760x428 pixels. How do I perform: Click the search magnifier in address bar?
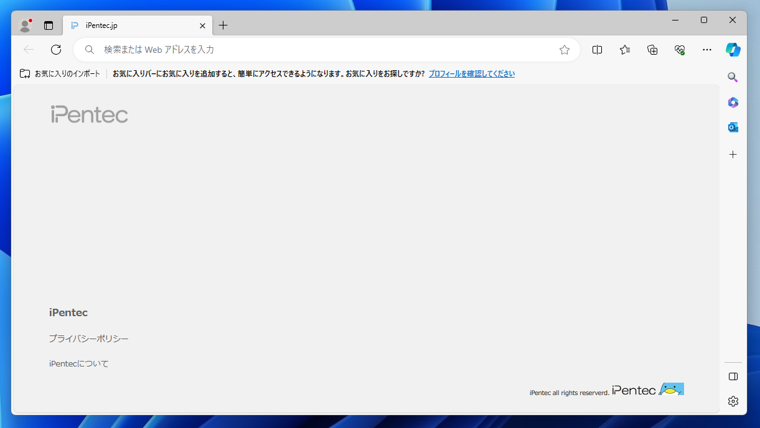(89, 49)
